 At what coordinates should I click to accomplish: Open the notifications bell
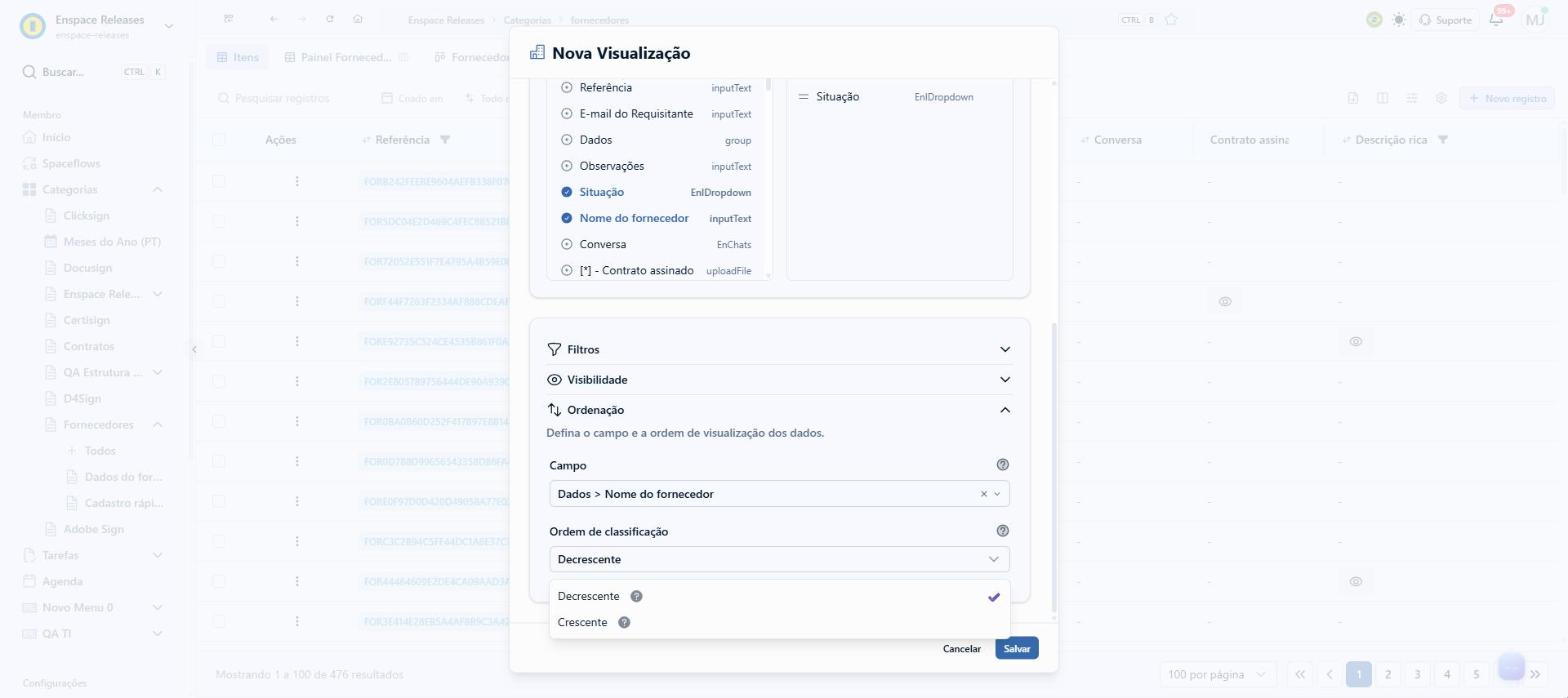pyautogui.click(x=1497, y=20)
